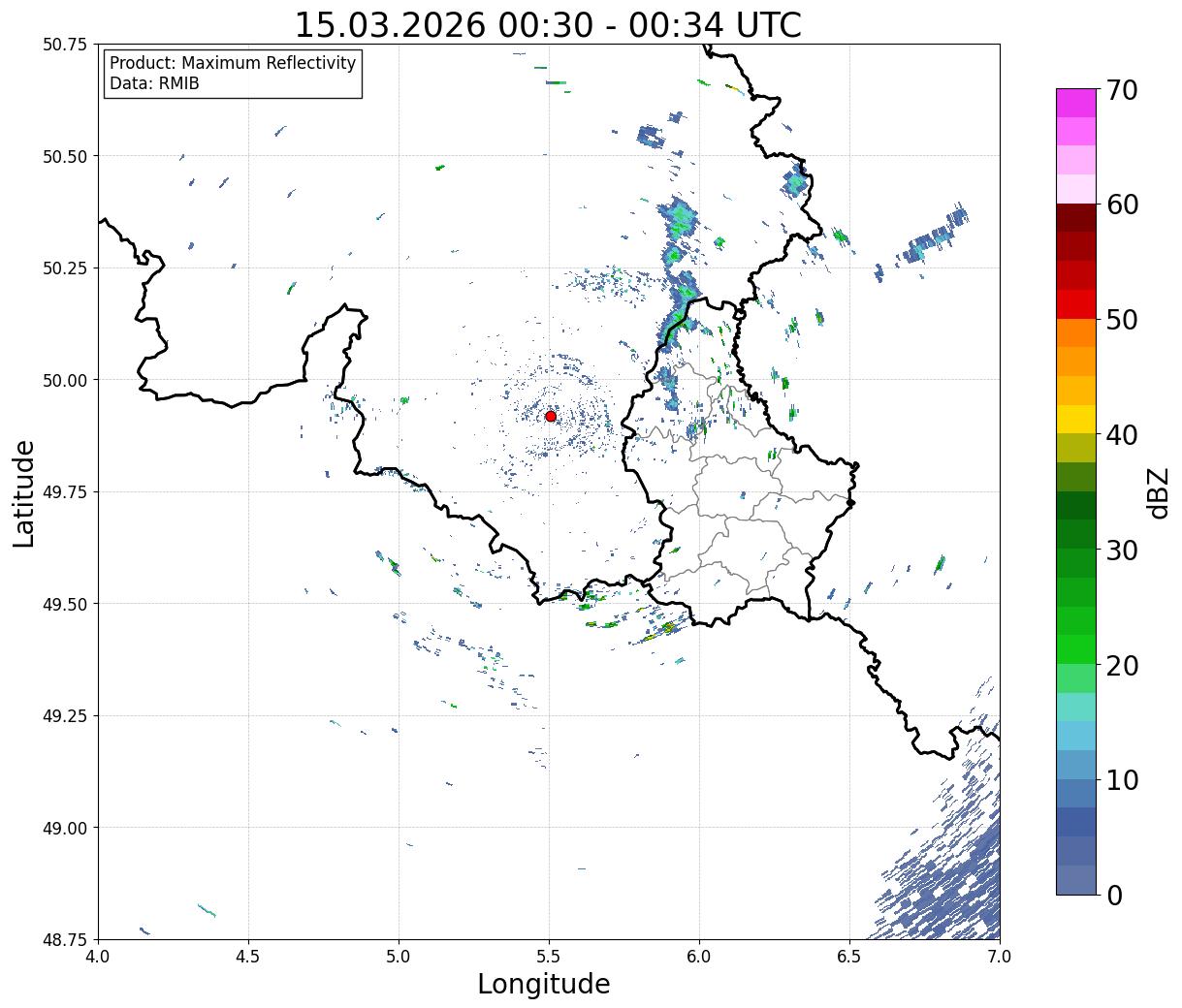Click the bright red colorbar segment above 50
This screenshot has width=1182, height=1008.
(x=1076, y=304)
